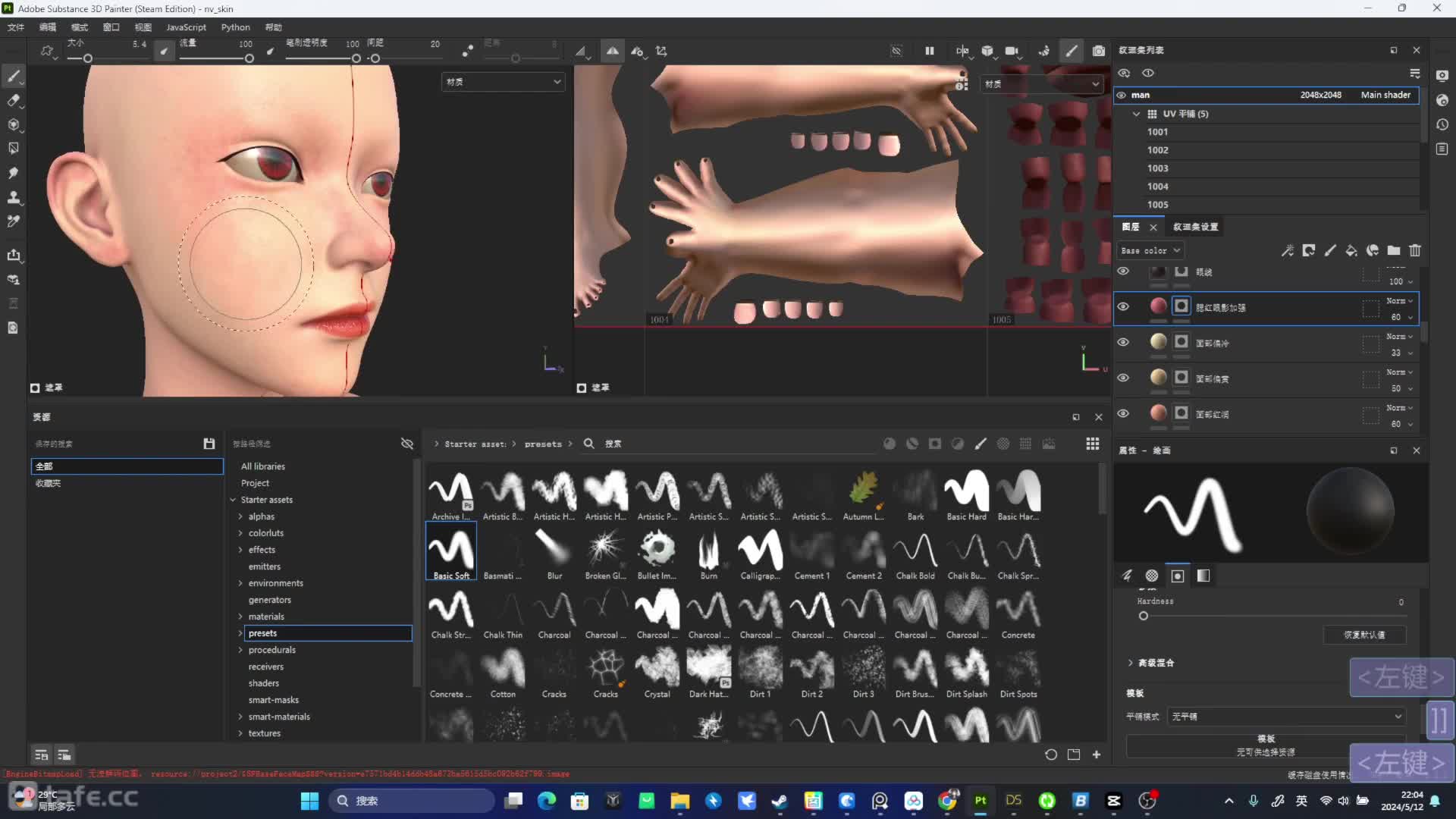Open the 材质 dropdown in 2D viewport

[x=1041, y=83]
